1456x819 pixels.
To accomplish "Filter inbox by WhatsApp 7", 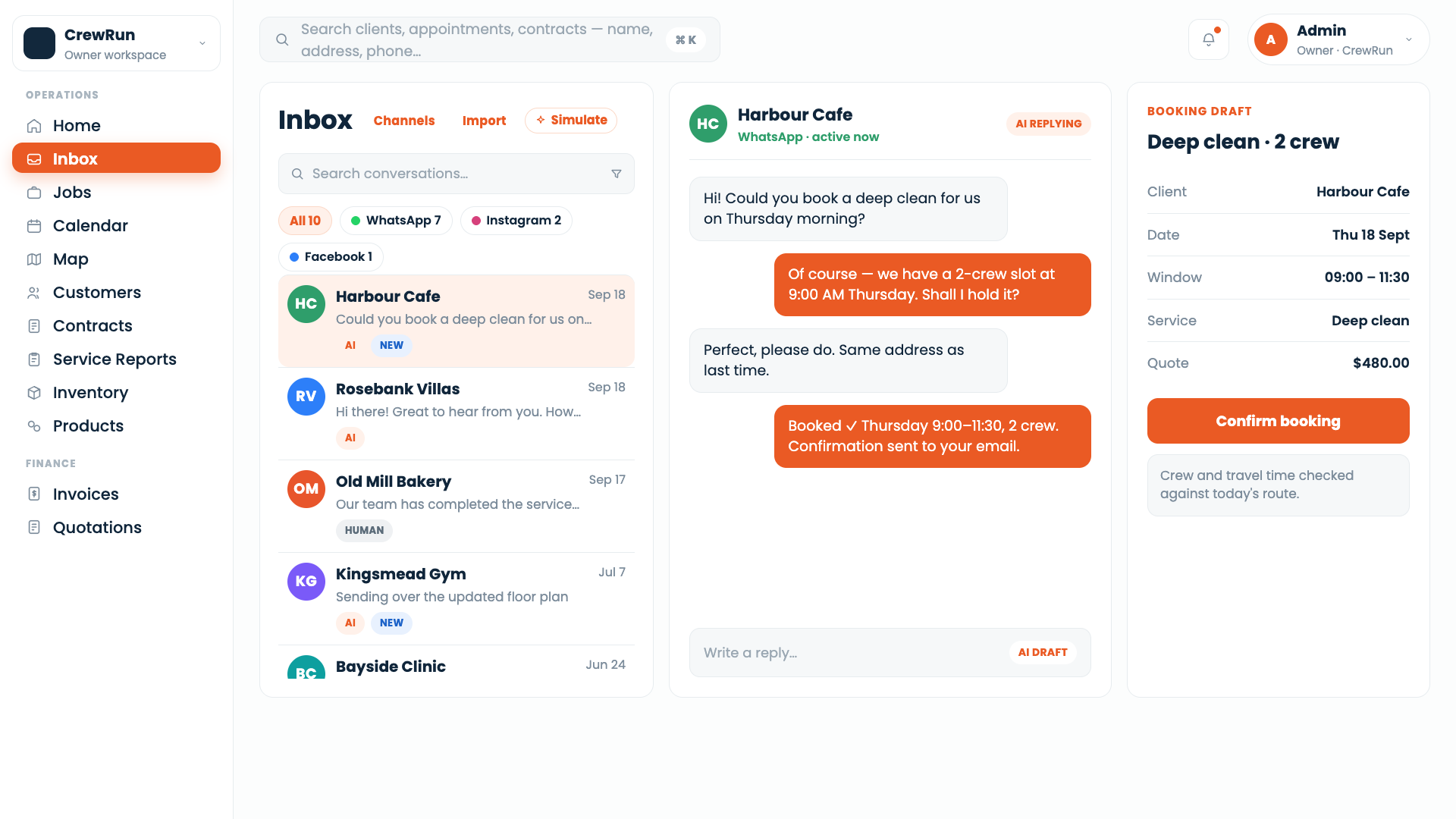I will (396, 221).
